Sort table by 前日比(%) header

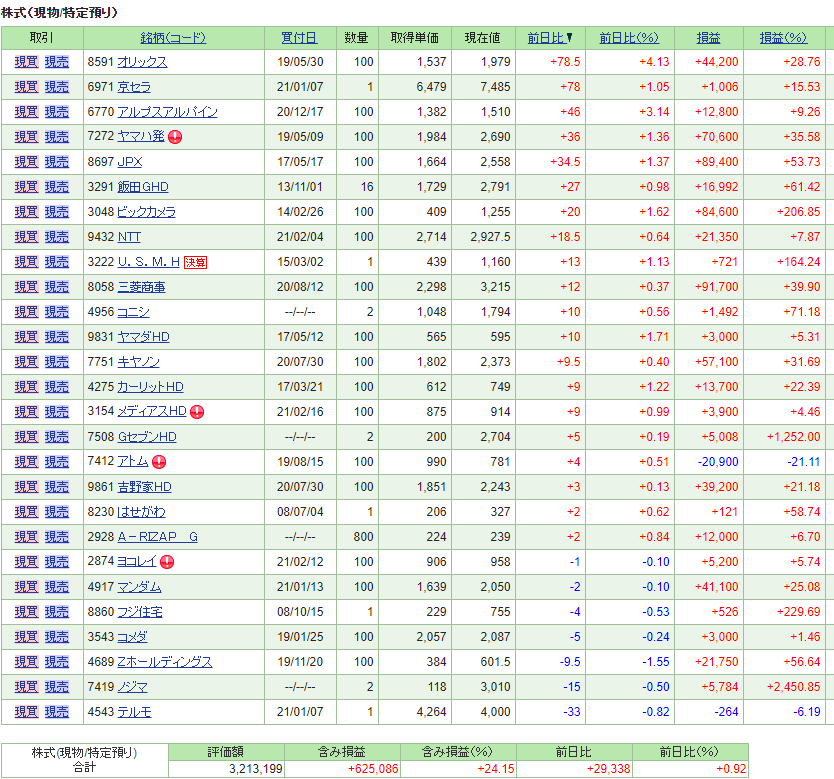coord(629,38)
